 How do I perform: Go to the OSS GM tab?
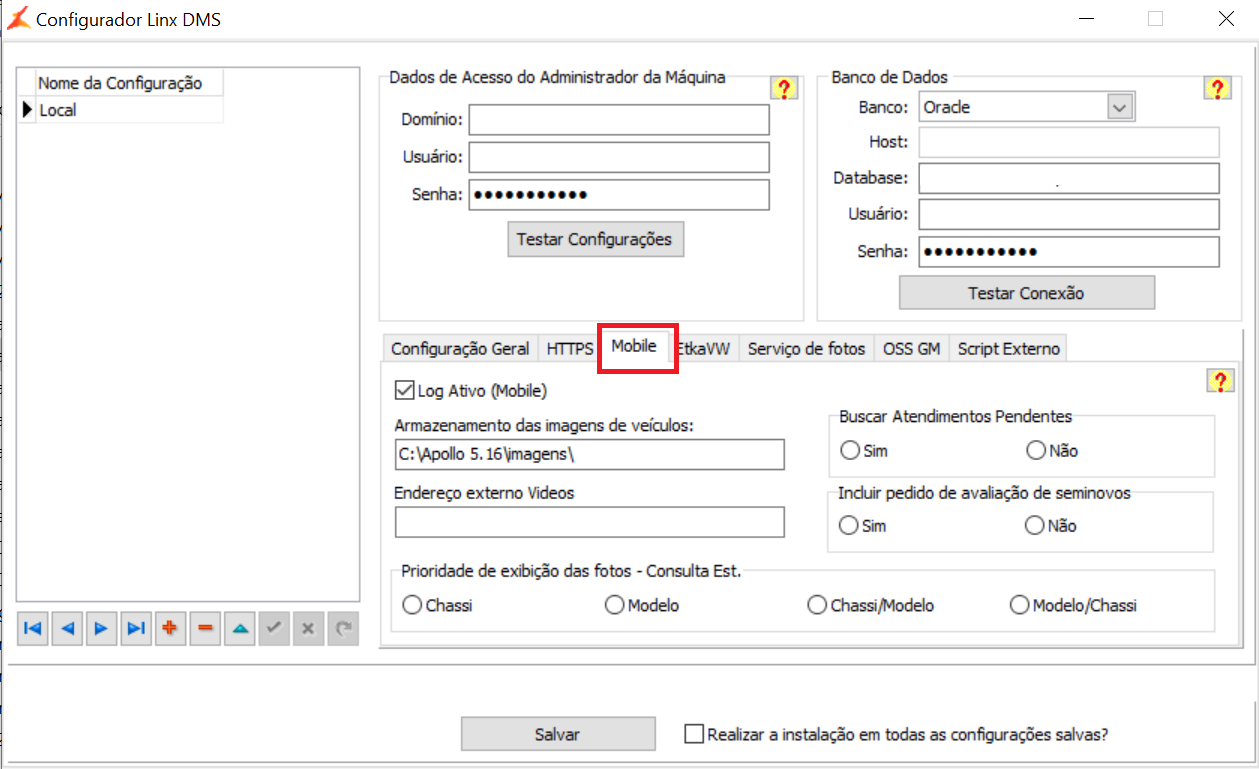click(911, 349)
